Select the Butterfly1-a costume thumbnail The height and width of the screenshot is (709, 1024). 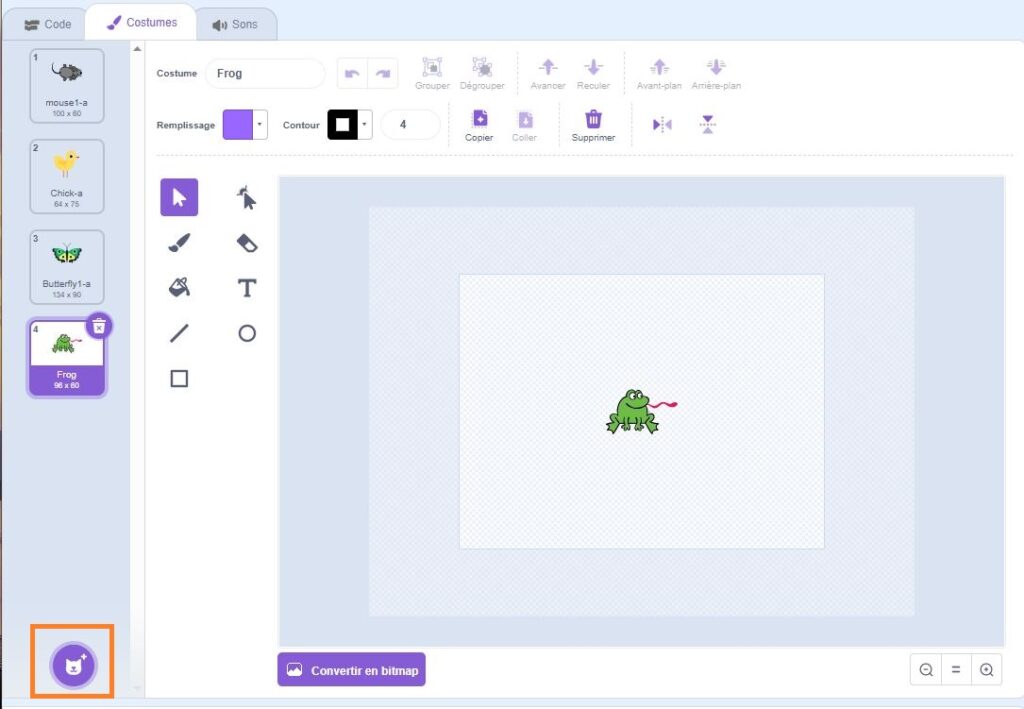click(x=67, y=265)
